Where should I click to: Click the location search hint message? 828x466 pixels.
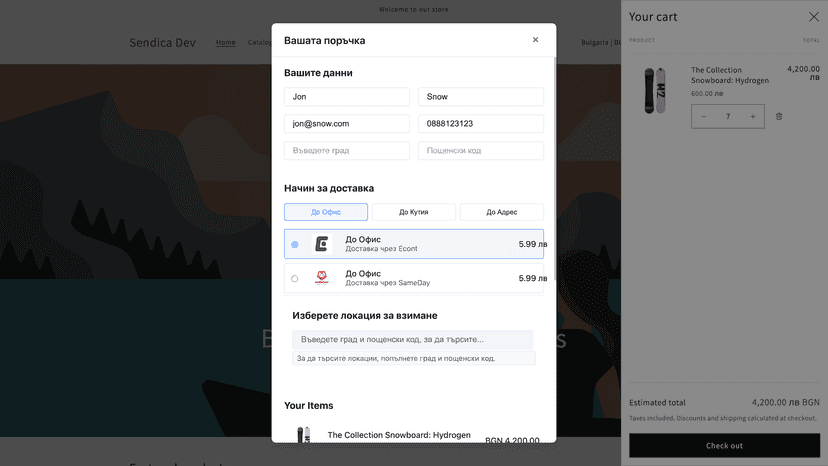coord(413,358)
